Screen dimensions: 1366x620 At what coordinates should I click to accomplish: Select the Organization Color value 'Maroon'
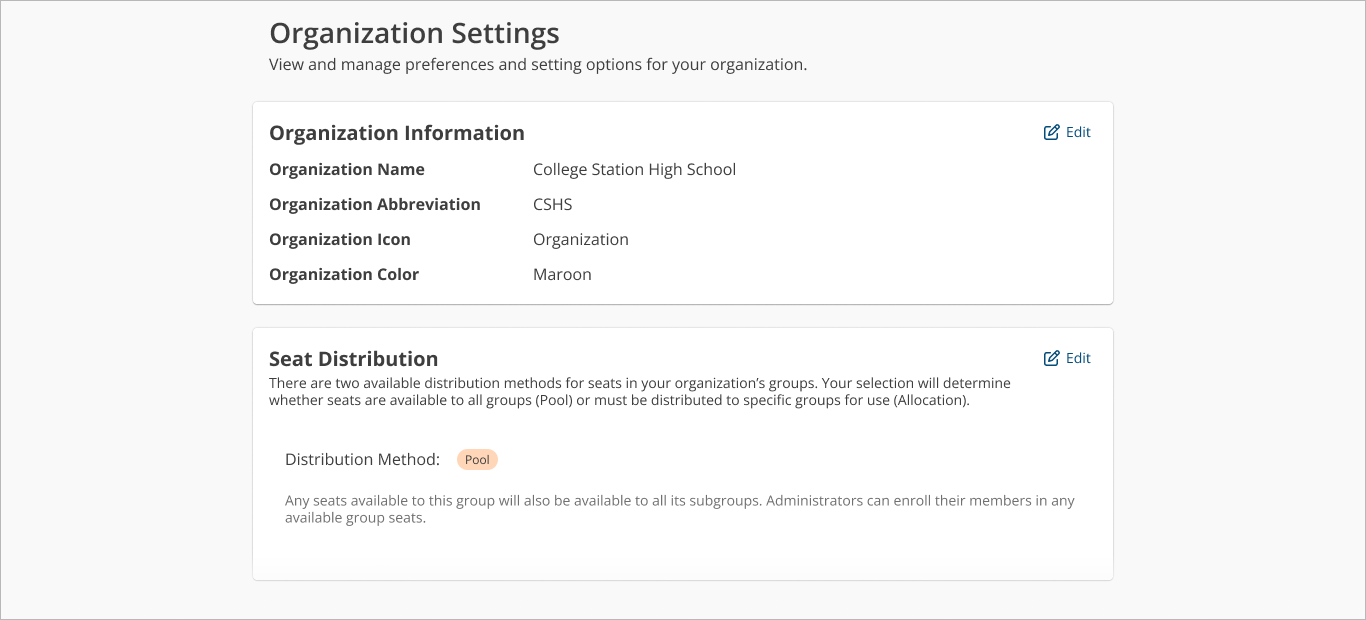(x=562, y=274)
